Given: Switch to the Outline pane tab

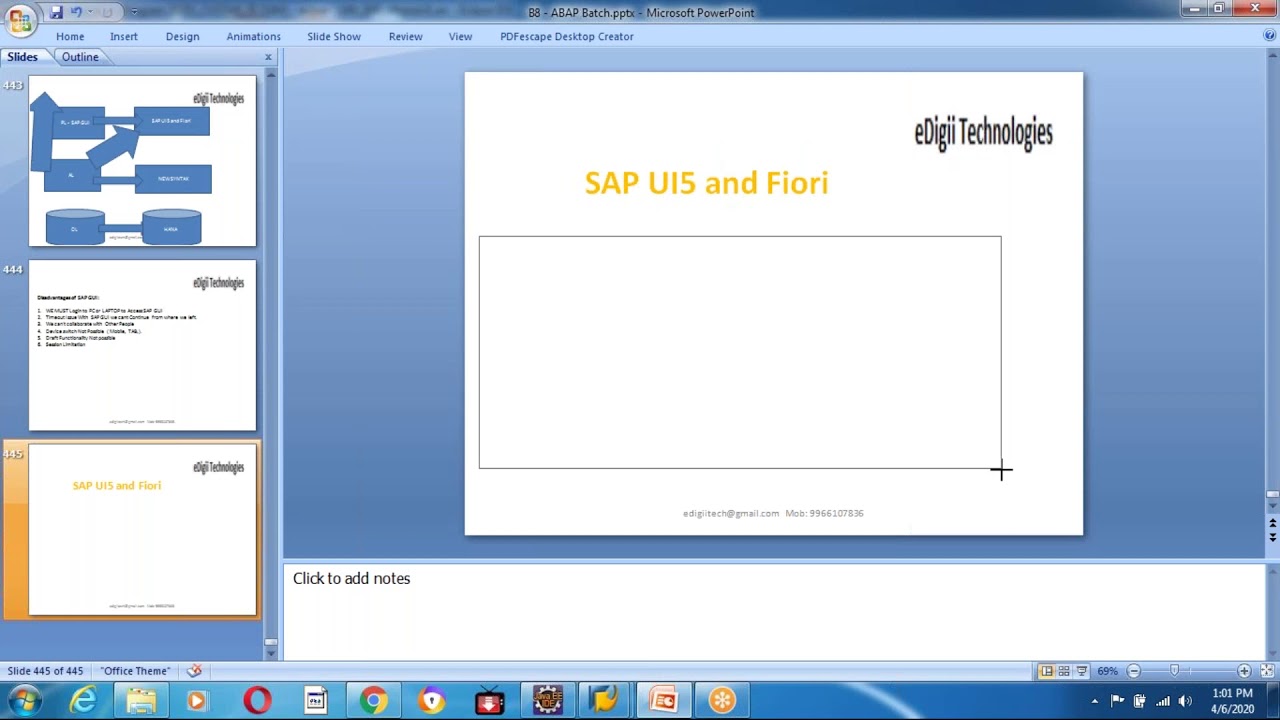Looking at the screenshot, I should coord(80,57).
